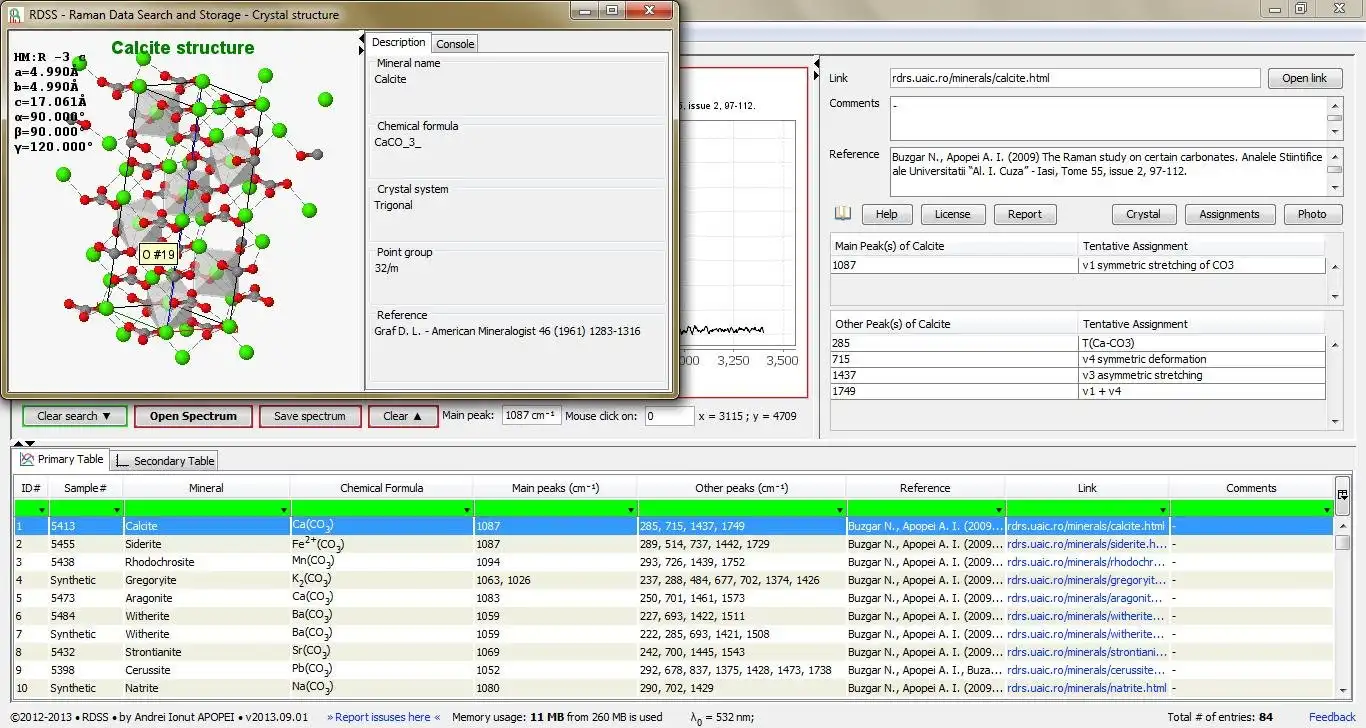Open the Link column filter dropdown

[1164, 510]
